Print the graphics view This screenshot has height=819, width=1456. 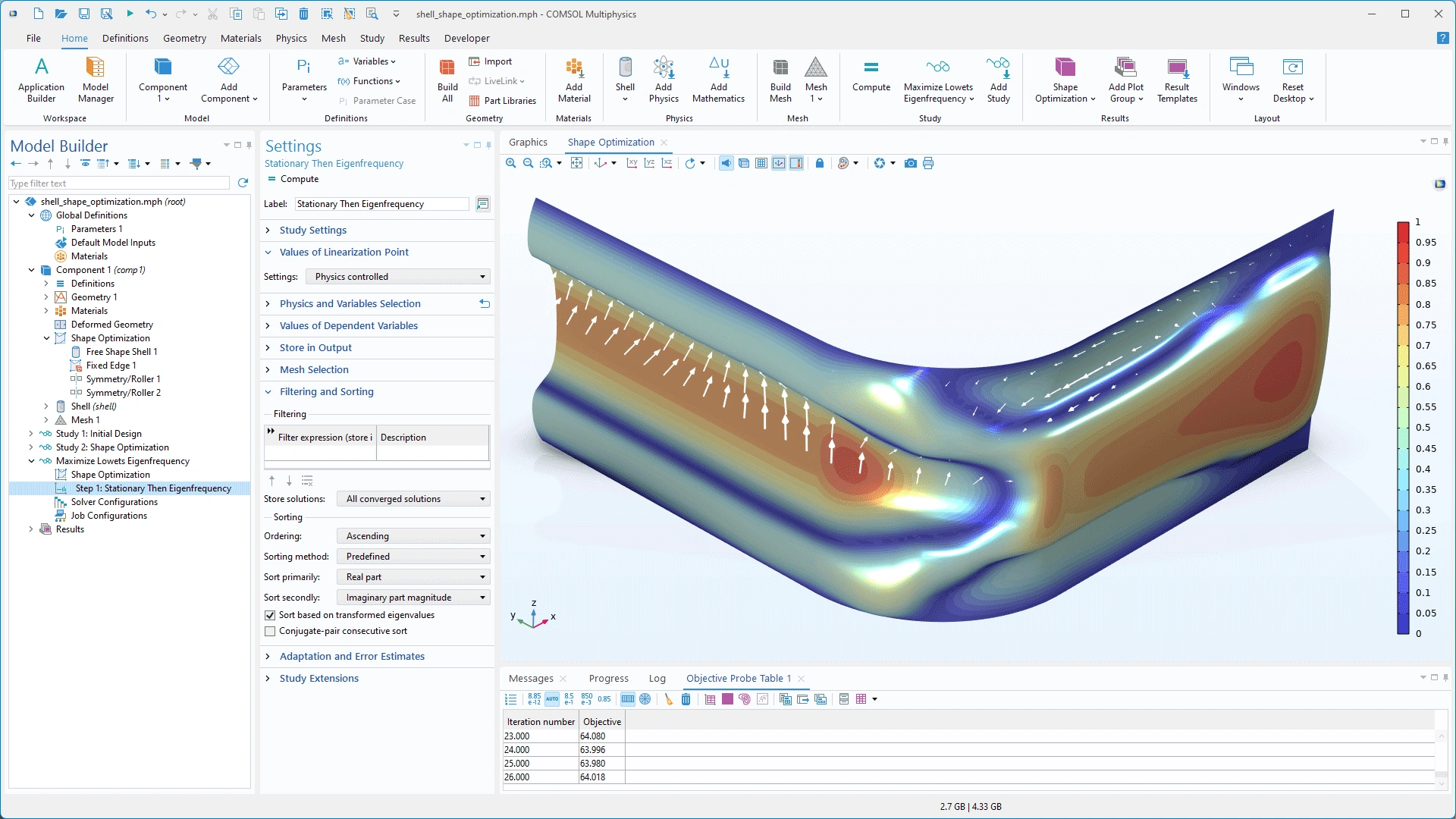point(928,163)
